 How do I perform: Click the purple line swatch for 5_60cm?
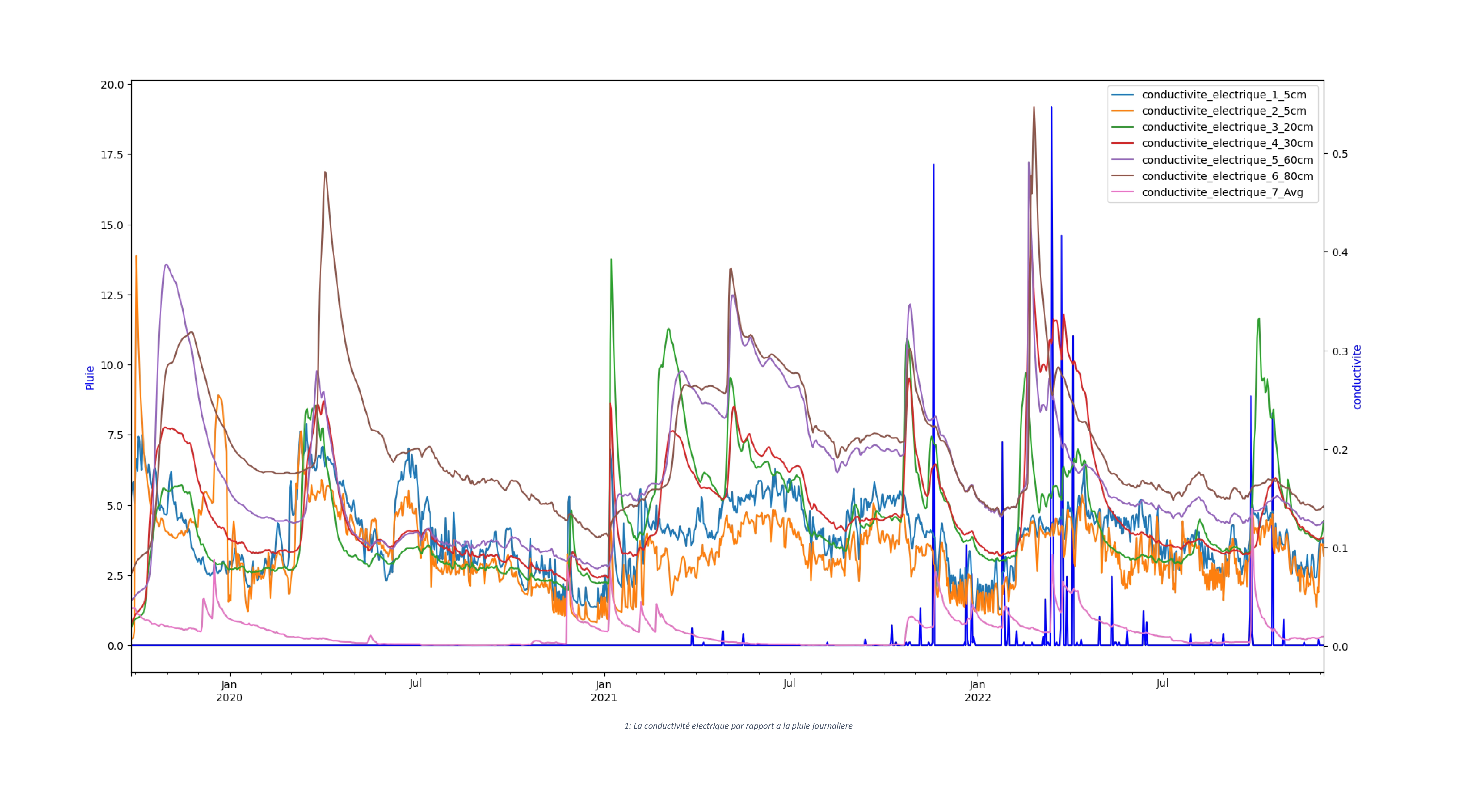(1122, 159)
